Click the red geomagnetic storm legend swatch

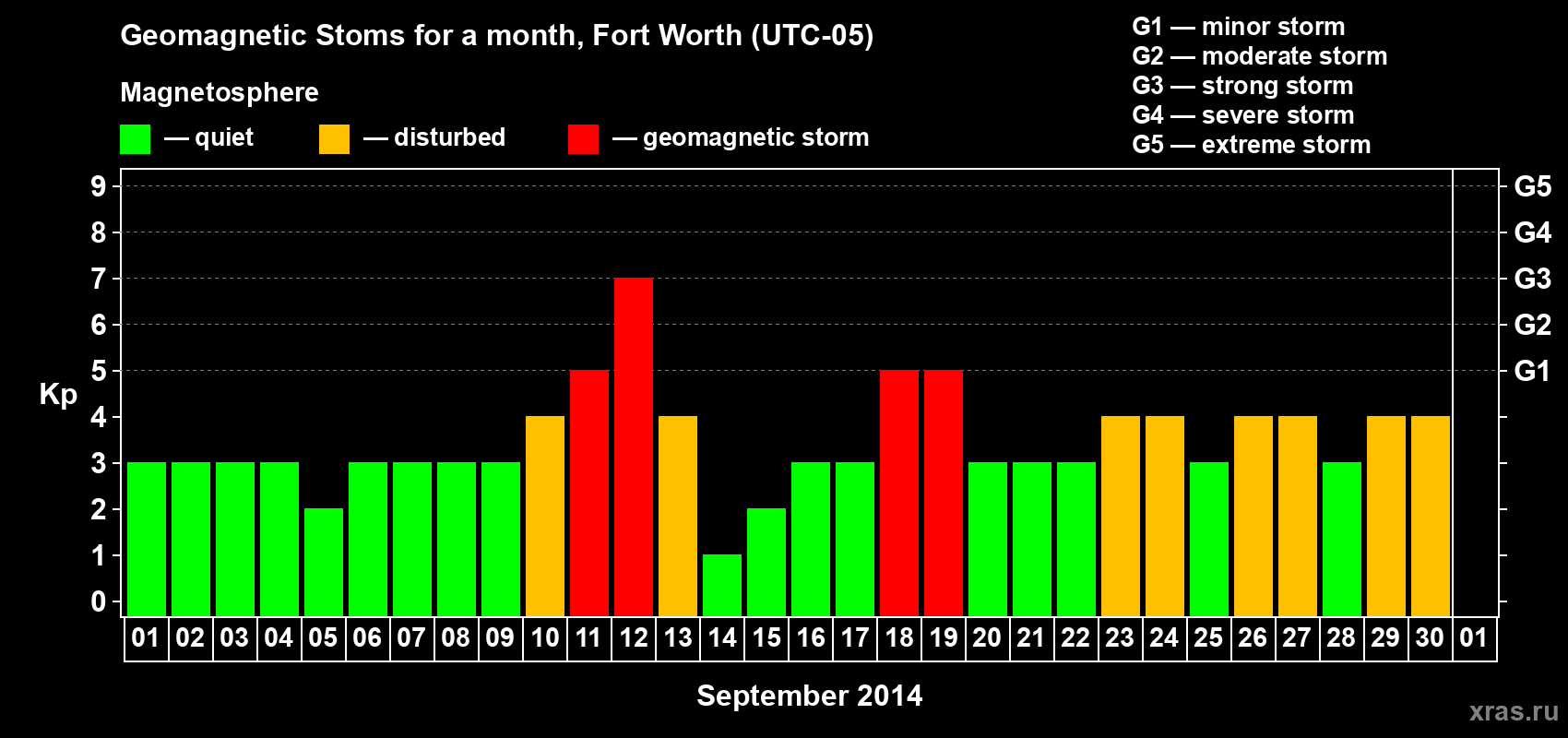(583, 139)
